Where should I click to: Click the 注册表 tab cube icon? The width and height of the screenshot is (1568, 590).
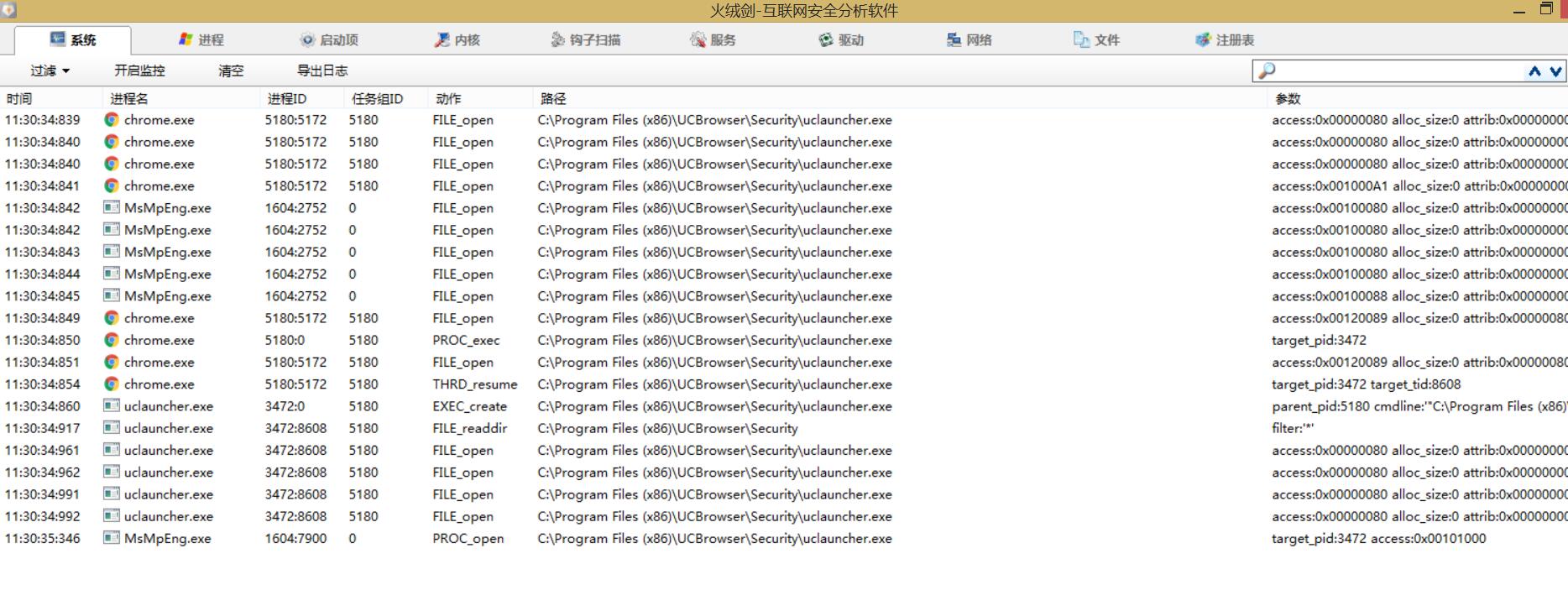tap(1204, 39)
